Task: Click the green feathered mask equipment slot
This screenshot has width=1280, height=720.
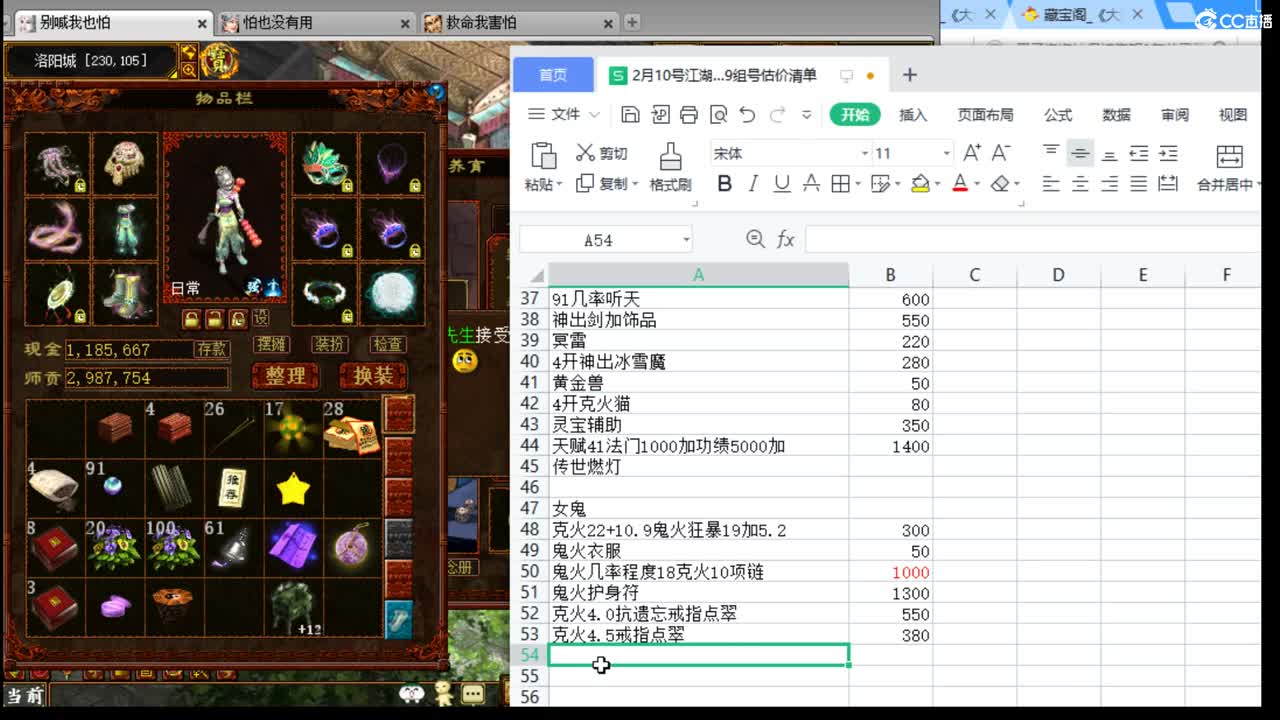Action: 324,165
